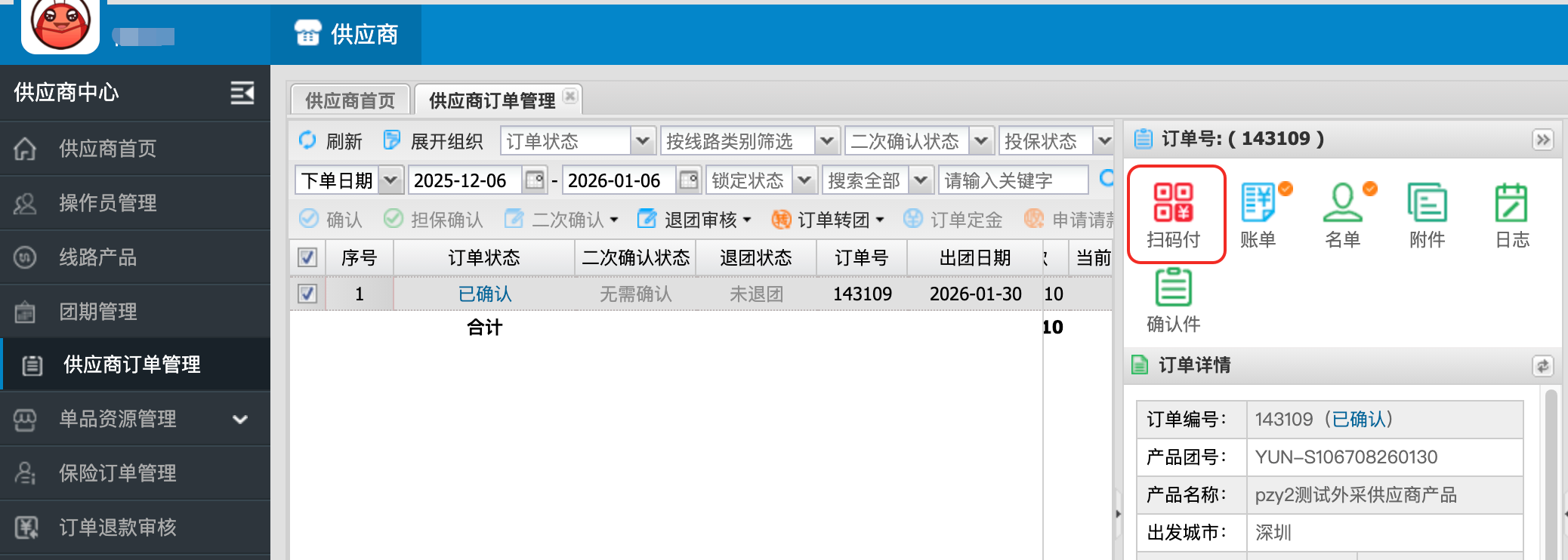Image resolution: width=1568 pixels, height=560 pixels.
Task: Toggle the select-all checkbox in table header
Action: tap(307, 257)
